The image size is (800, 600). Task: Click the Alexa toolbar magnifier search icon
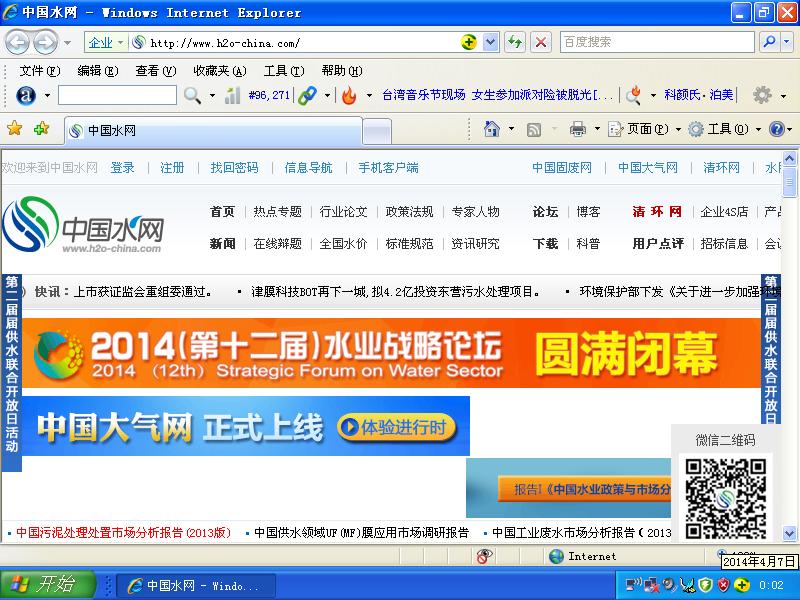pos(192,95)
